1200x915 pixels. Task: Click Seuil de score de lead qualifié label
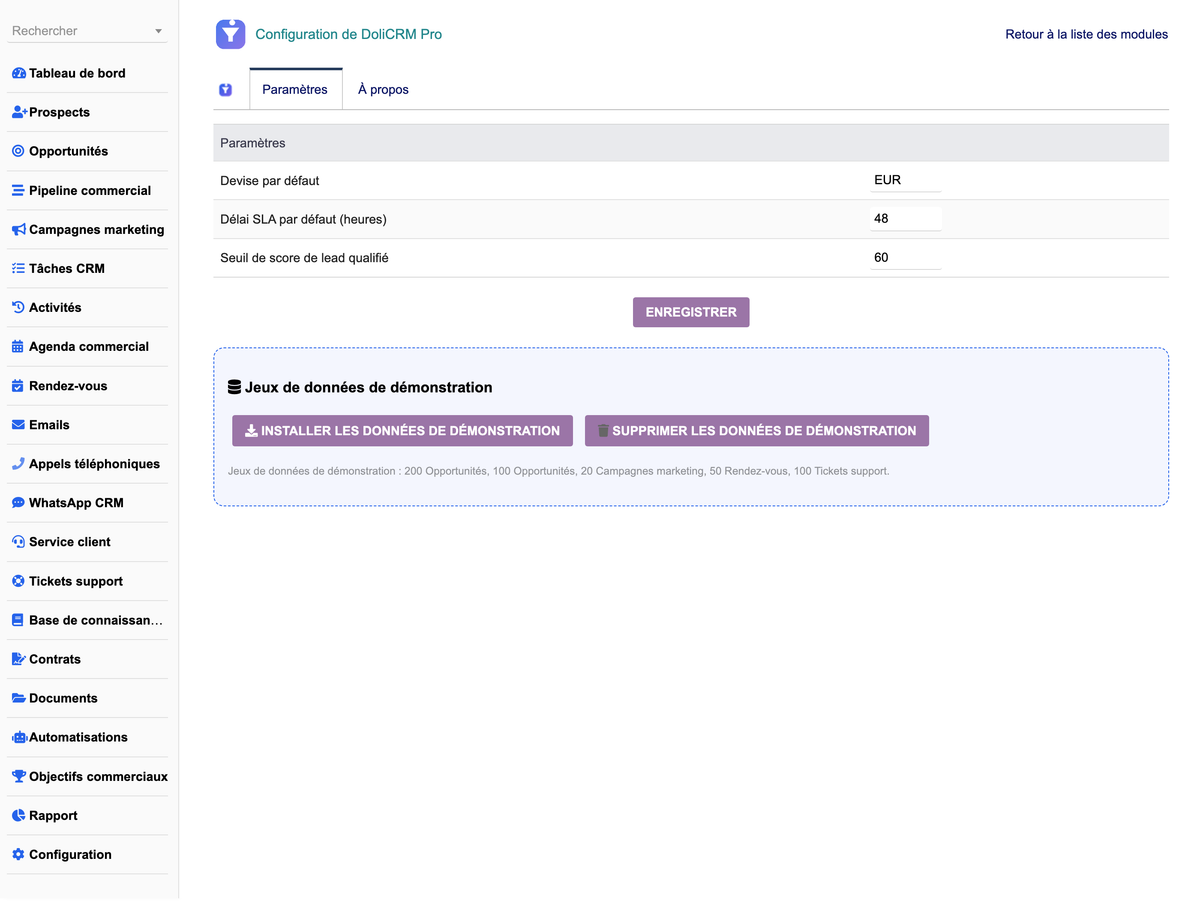click(x=304, y=257)
